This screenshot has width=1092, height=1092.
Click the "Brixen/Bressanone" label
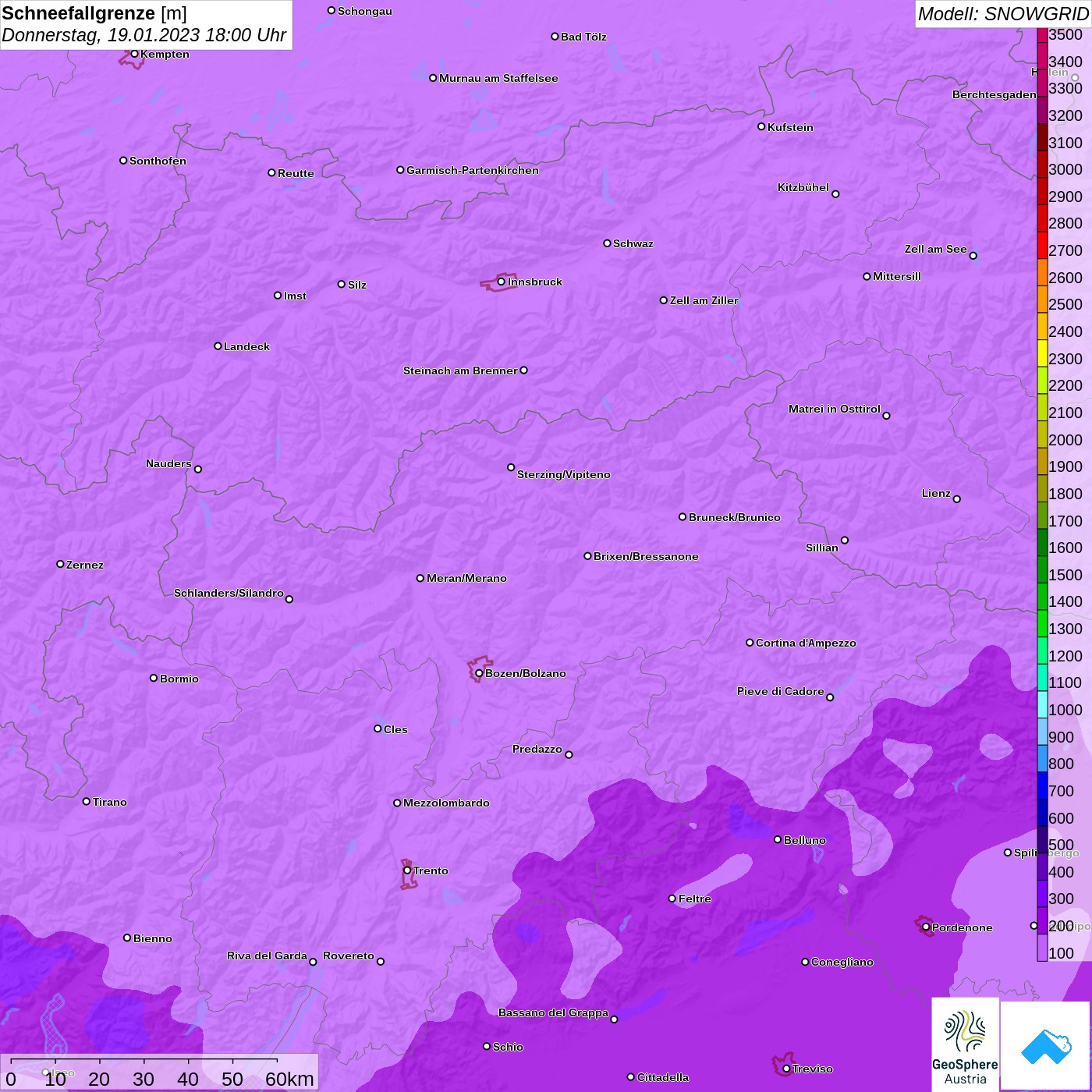(646, 556)
